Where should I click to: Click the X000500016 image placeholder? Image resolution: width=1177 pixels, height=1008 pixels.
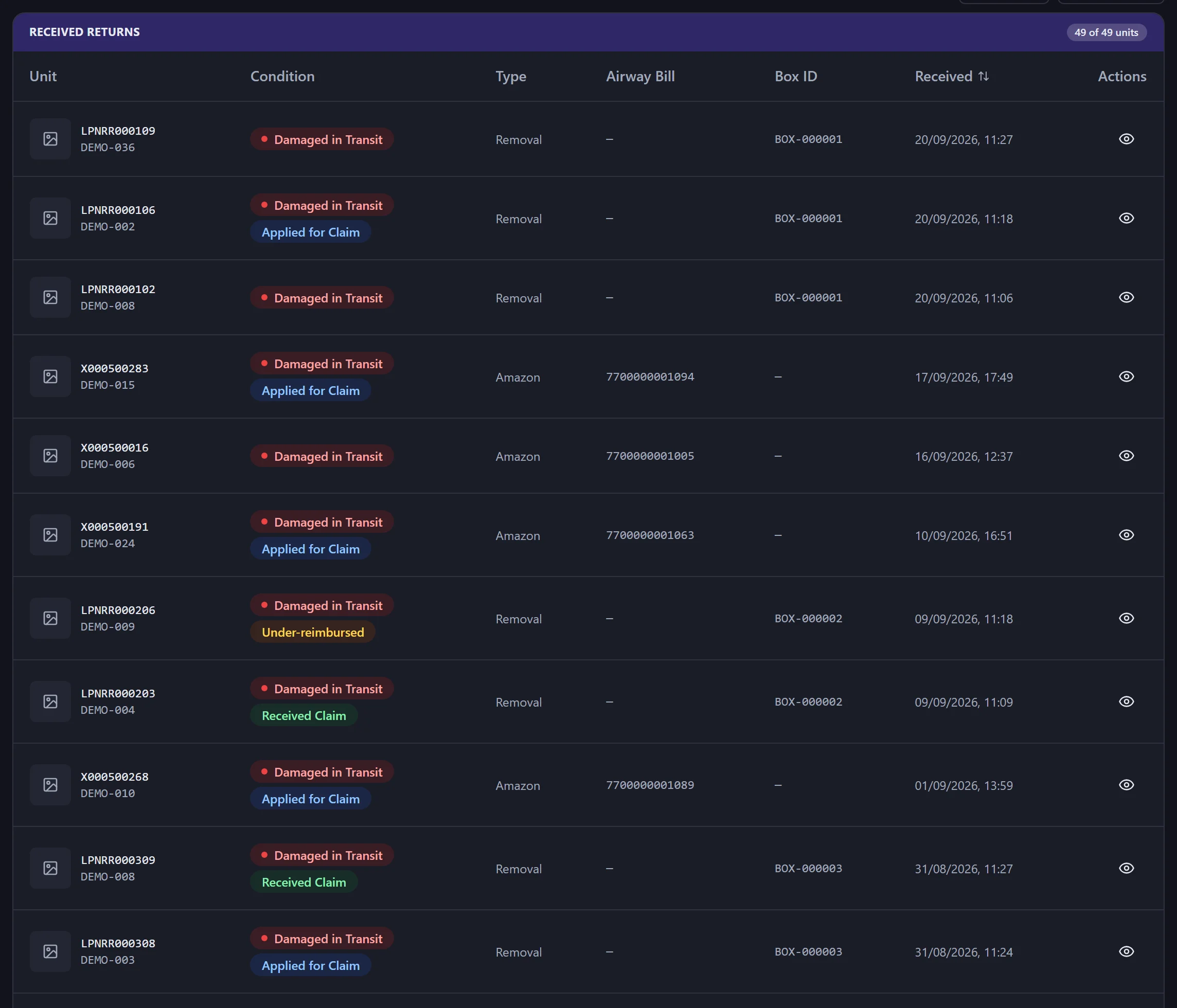tap(50, 456)
